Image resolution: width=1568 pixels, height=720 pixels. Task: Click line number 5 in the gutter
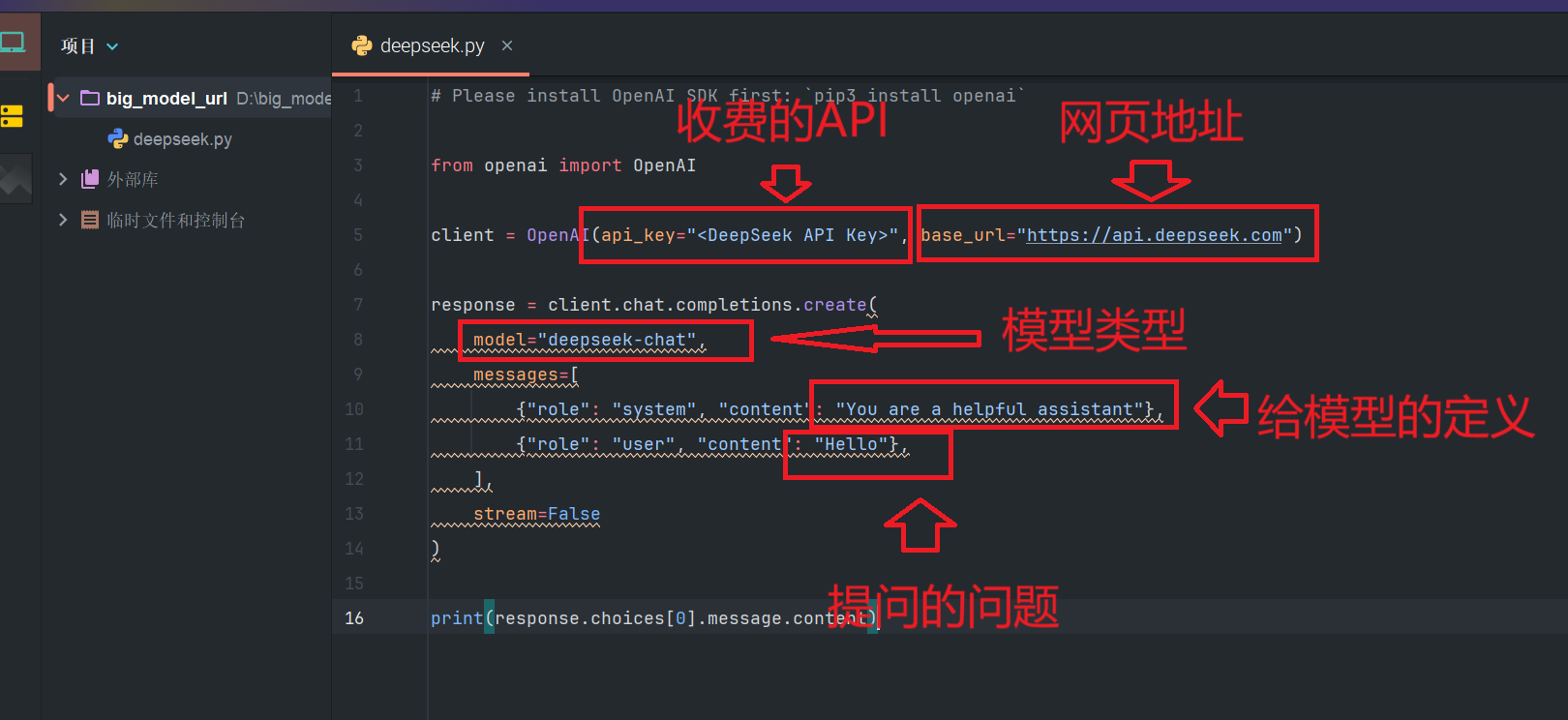(358, 235)
